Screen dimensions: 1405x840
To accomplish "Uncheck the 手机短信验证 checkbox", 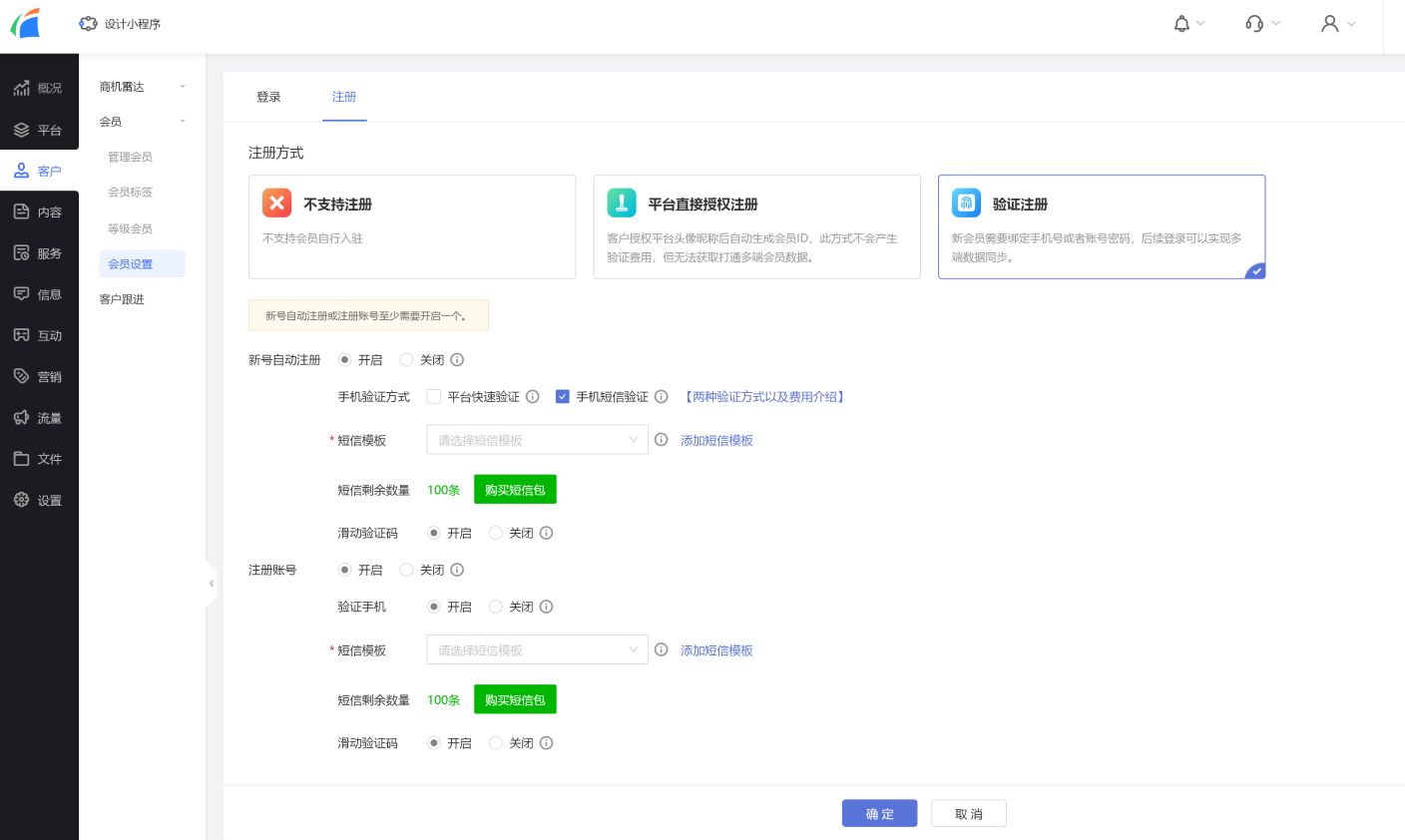I will [563, 397].
